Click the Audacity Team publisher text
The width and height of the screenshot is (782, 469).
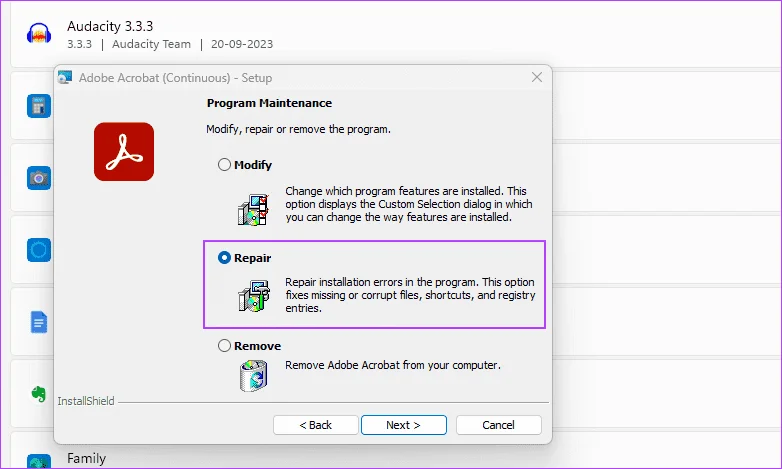pos(151,44)
